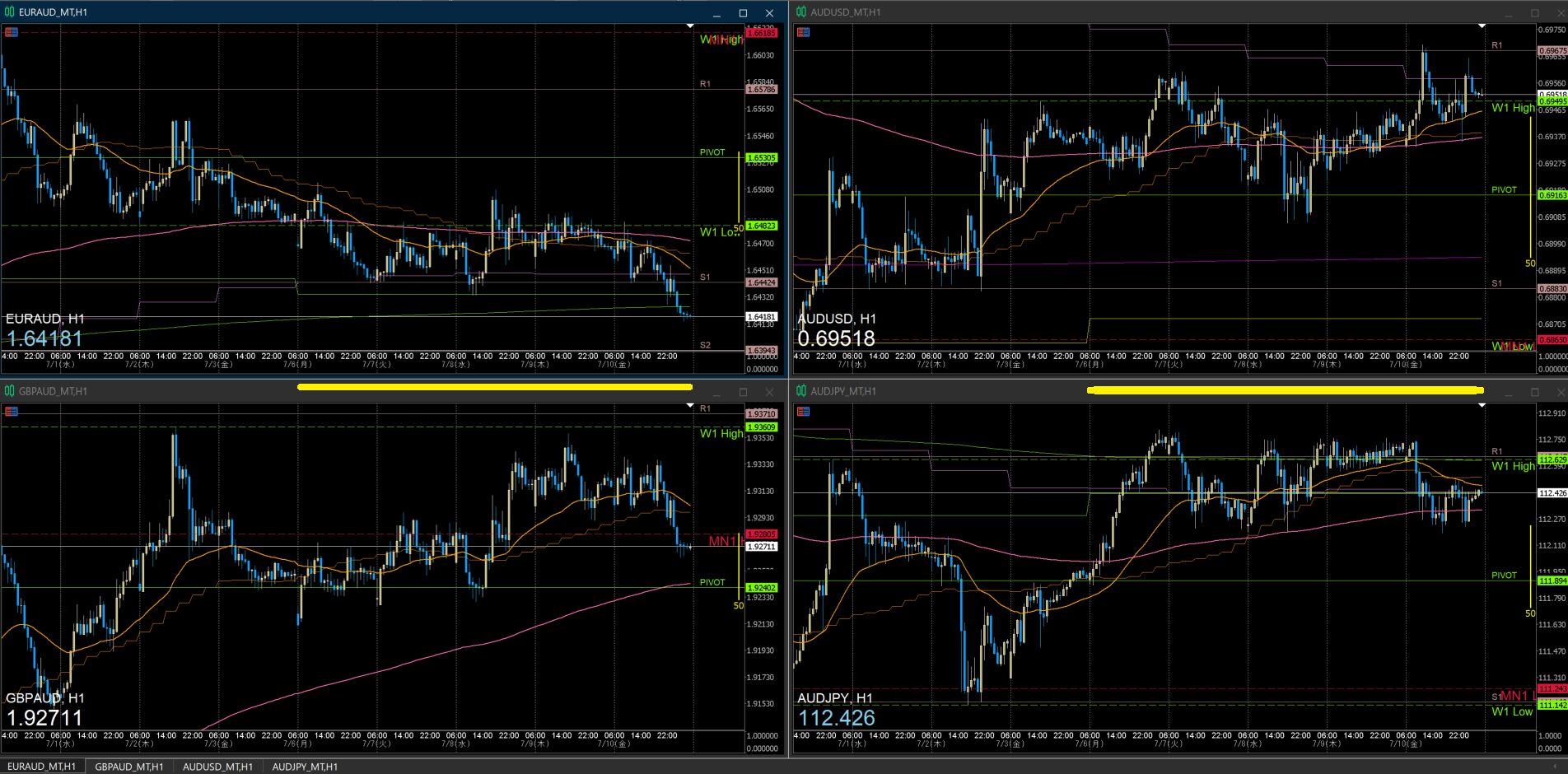Click the AUDJPY chart window title icon
1568x774 pixels.
click(801, 391)
